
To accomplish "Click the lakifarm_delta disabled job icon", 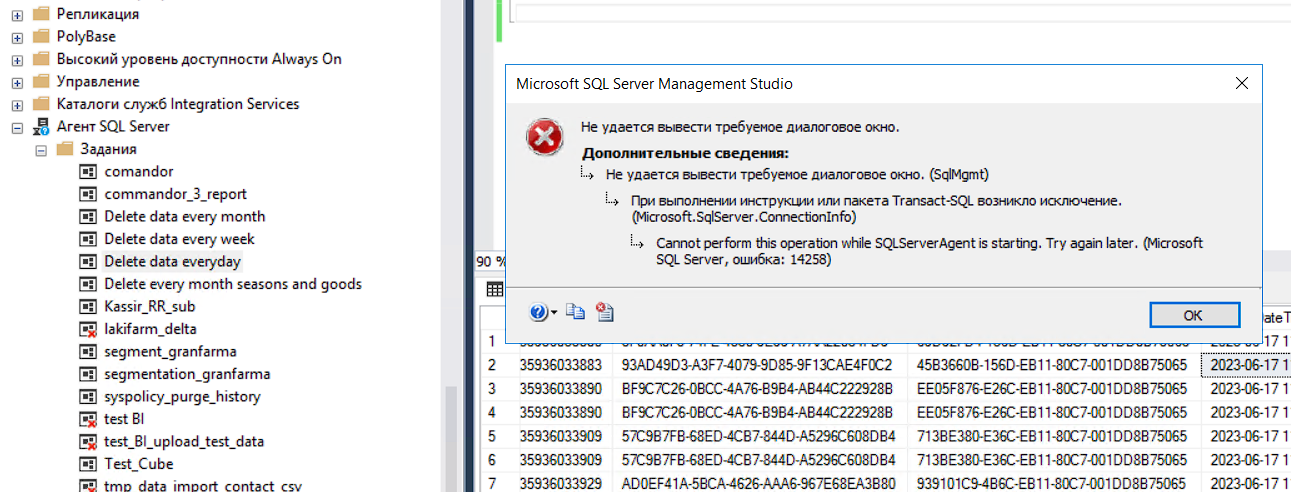I will pos(88,329).
